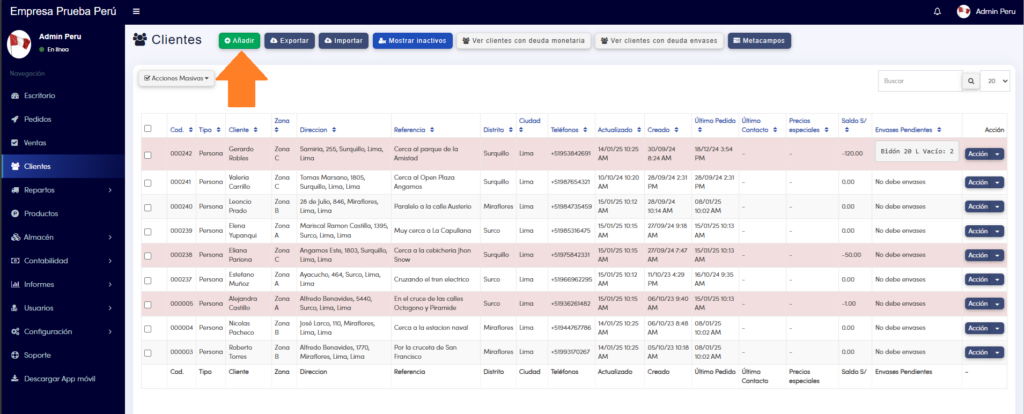Screen dimensions: 1024x414
Task: Check the Estefano Muñoz row checkbox
Action: point(148,280)
